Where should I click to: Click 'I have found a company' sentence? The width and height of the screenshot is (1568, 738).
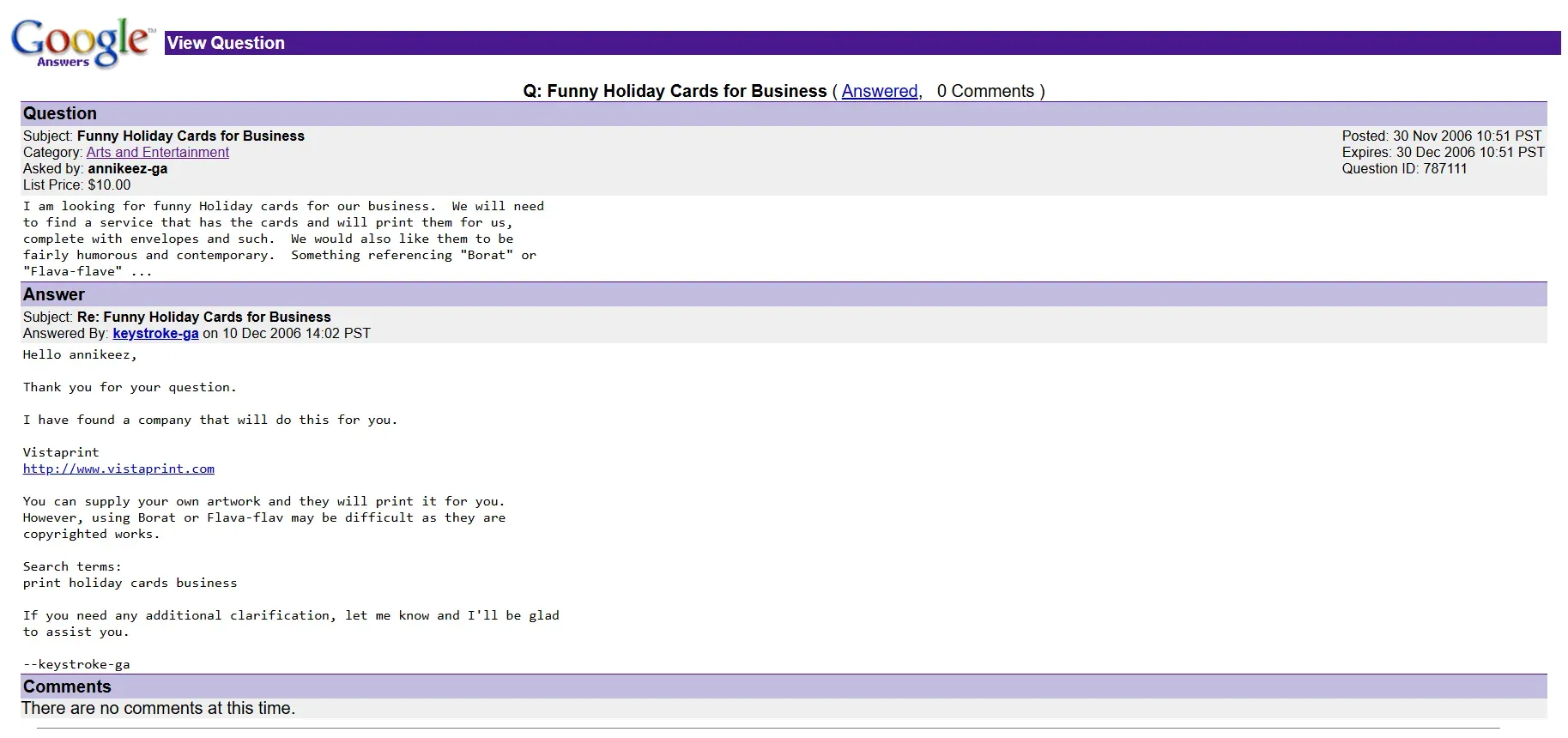(210, 420)
